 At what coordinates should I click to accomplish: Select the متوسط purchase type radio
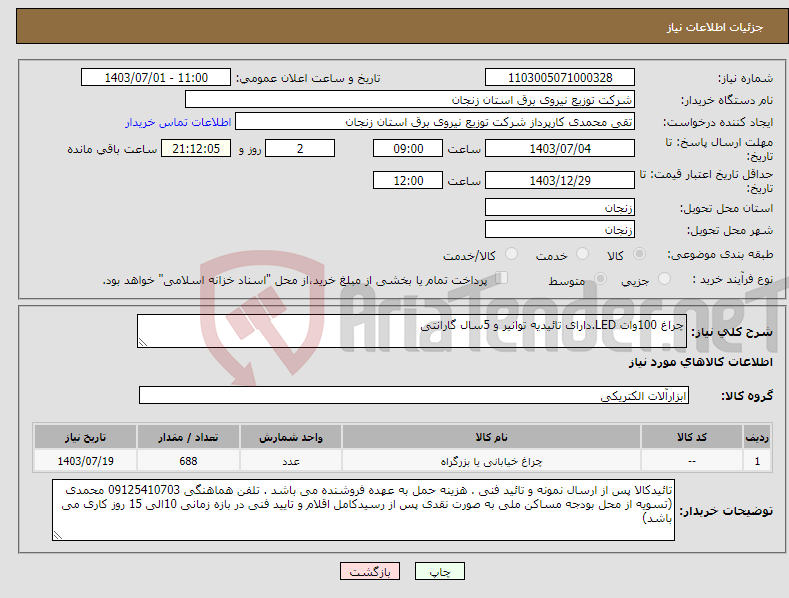click(600, 279)
